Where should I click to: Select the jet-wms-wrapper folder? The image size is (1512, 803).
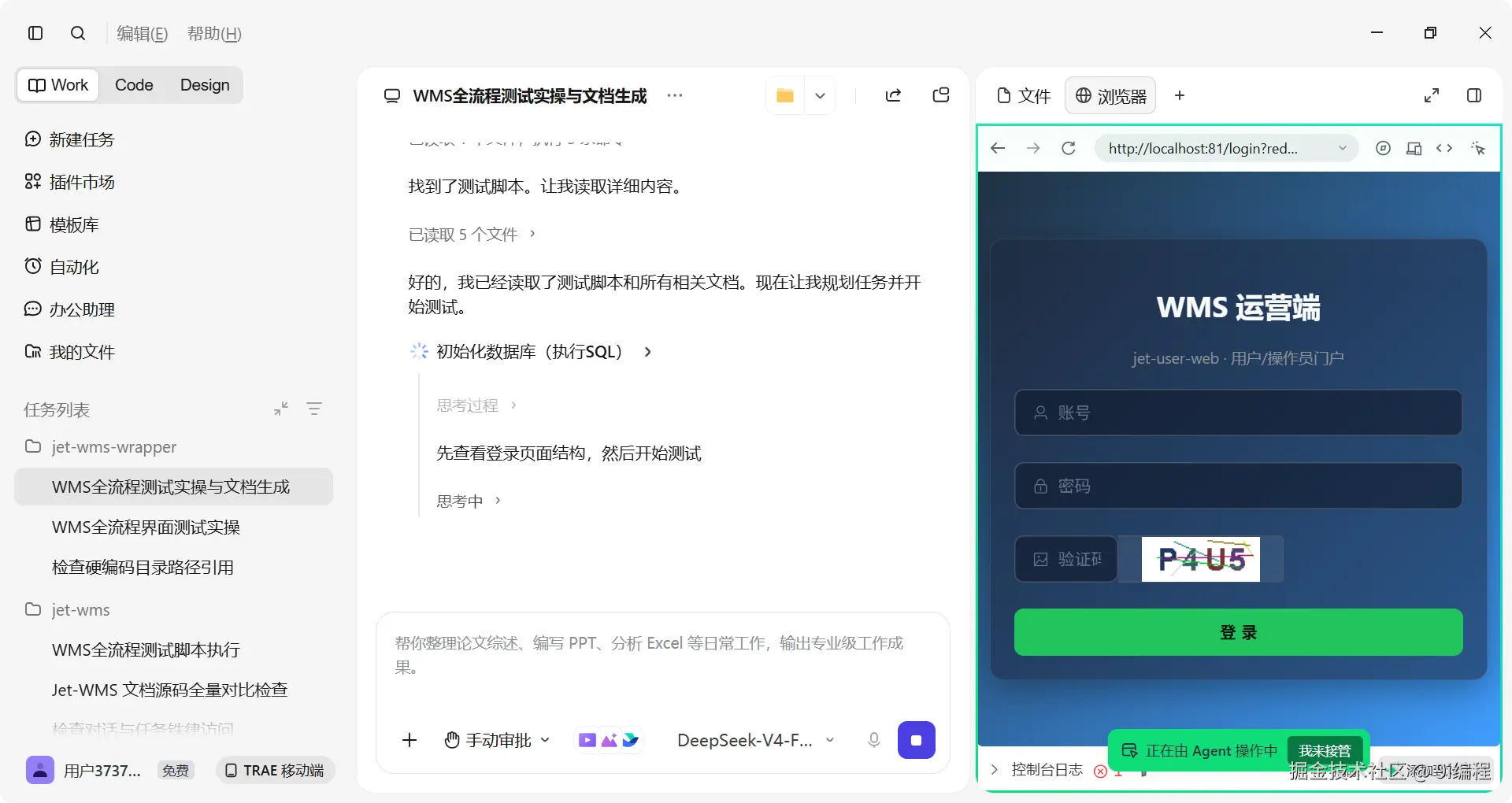click(101, 446)
